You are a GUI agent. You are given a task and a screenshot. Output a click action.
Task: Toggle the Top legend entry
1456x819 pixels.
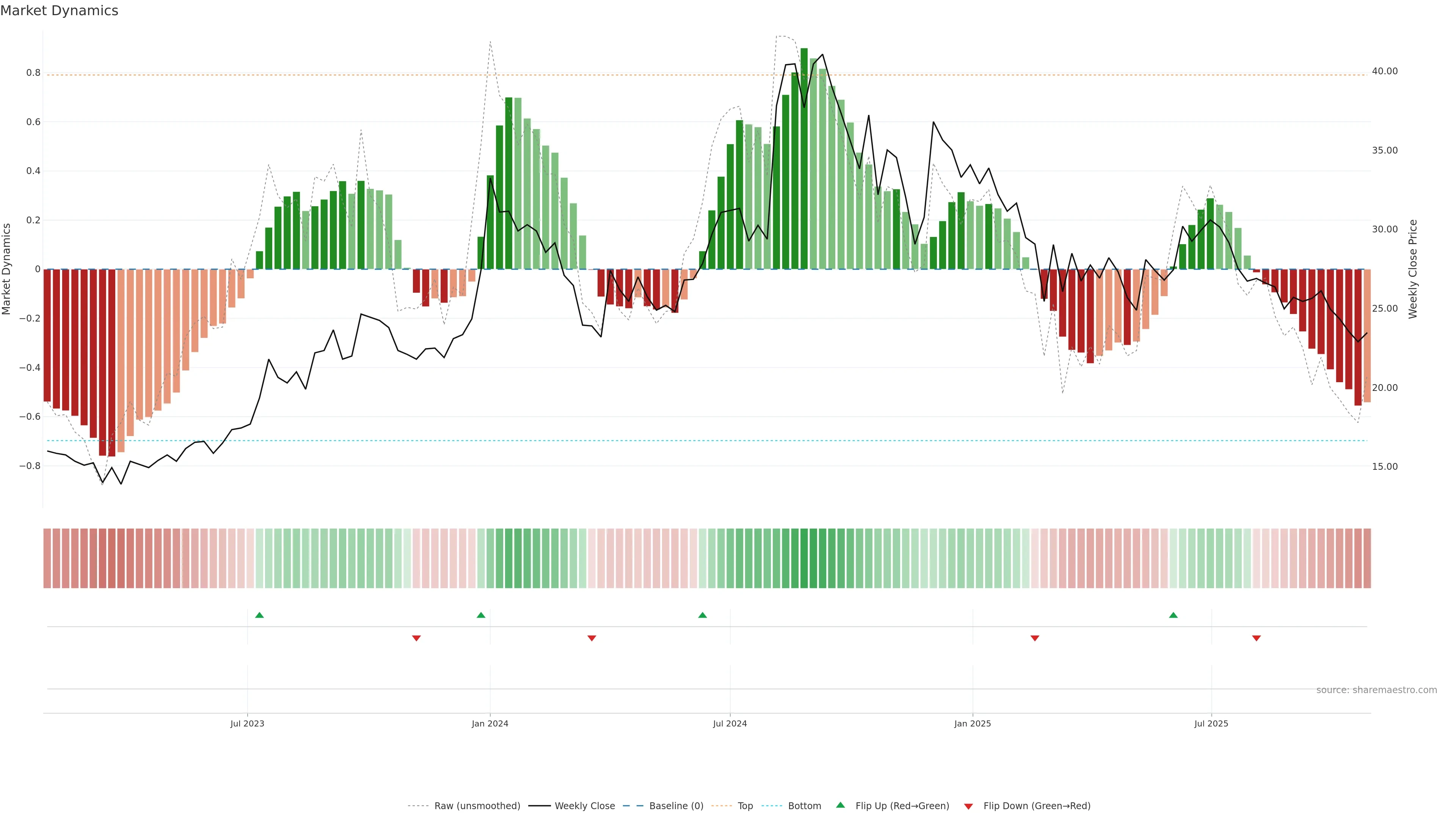(x=745, y=806)
